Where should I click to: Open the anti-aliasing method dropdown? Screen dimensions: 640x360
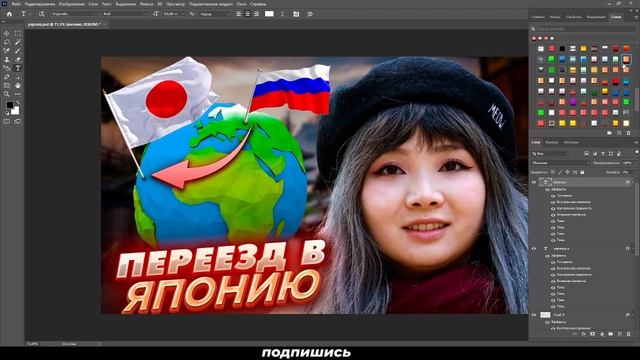215,14
